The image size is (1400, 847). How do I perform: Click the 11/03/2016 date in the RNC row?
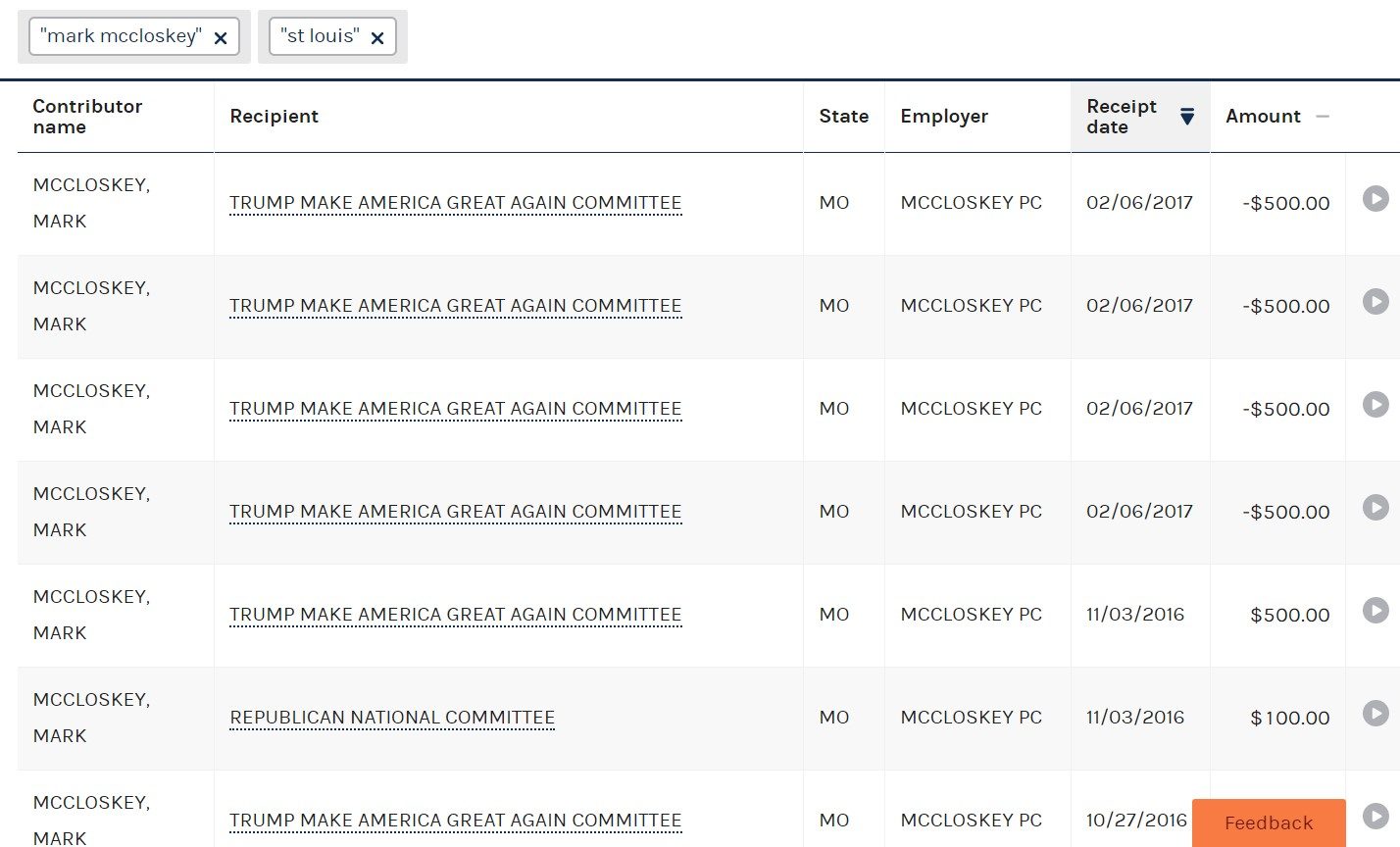click(1135, 718)
